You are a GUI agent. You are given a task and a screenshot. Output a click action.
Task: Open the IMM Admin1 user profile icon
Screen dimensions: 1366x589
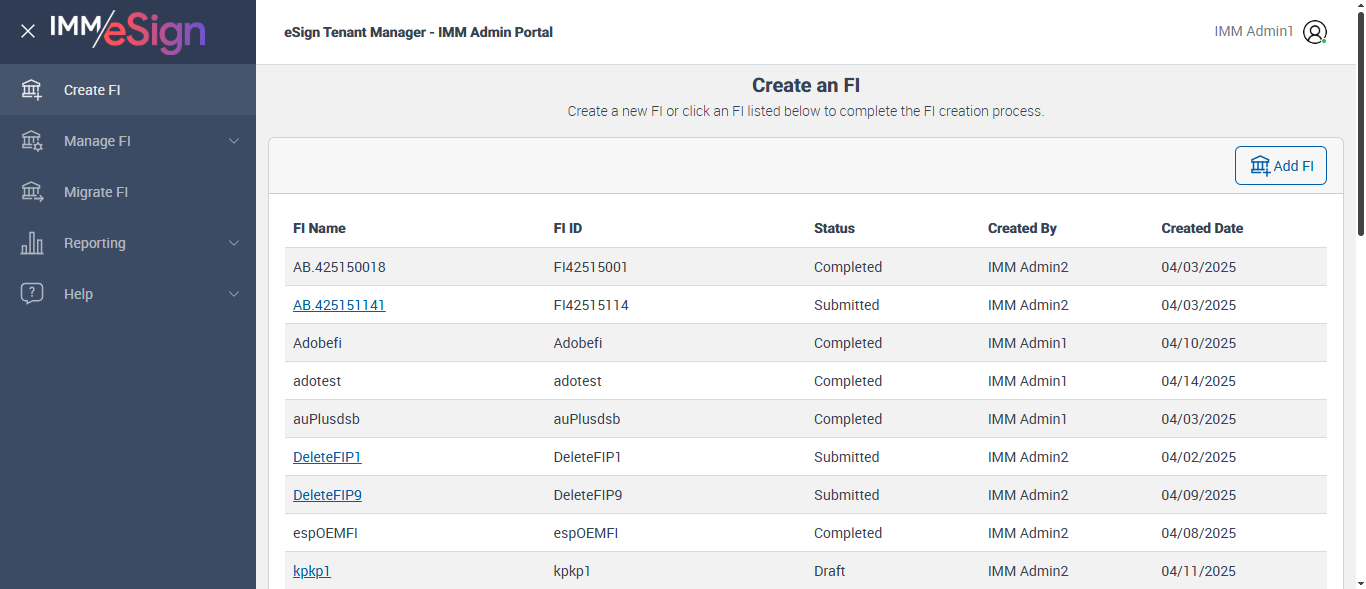[x=1315, y=32]
